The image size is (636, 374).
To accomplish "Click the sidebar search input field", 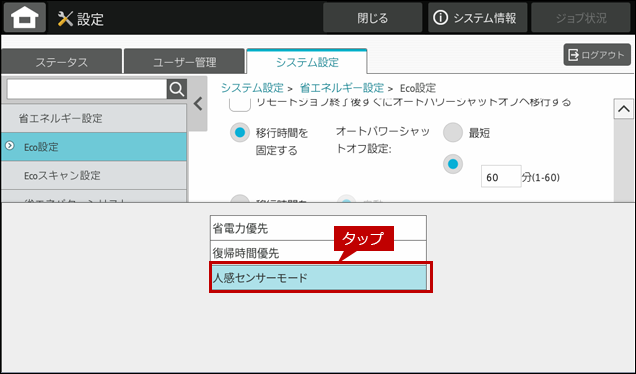I will (87, 89).
